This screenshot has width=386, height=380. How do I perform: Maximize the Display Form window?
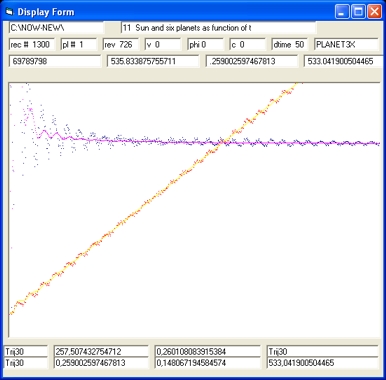[358, 12]
